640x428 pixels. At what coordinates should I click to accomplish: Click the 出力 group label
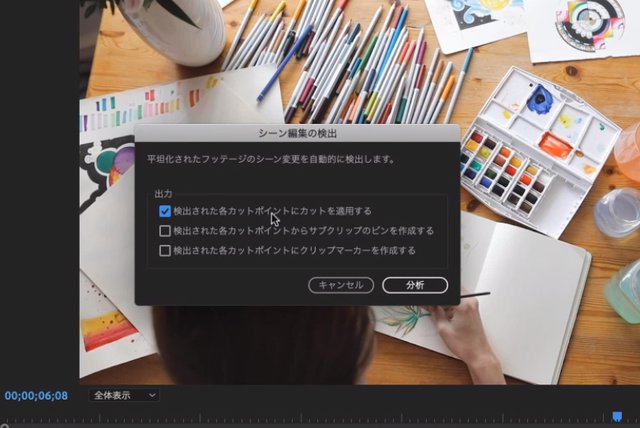(x=163, y=194)
